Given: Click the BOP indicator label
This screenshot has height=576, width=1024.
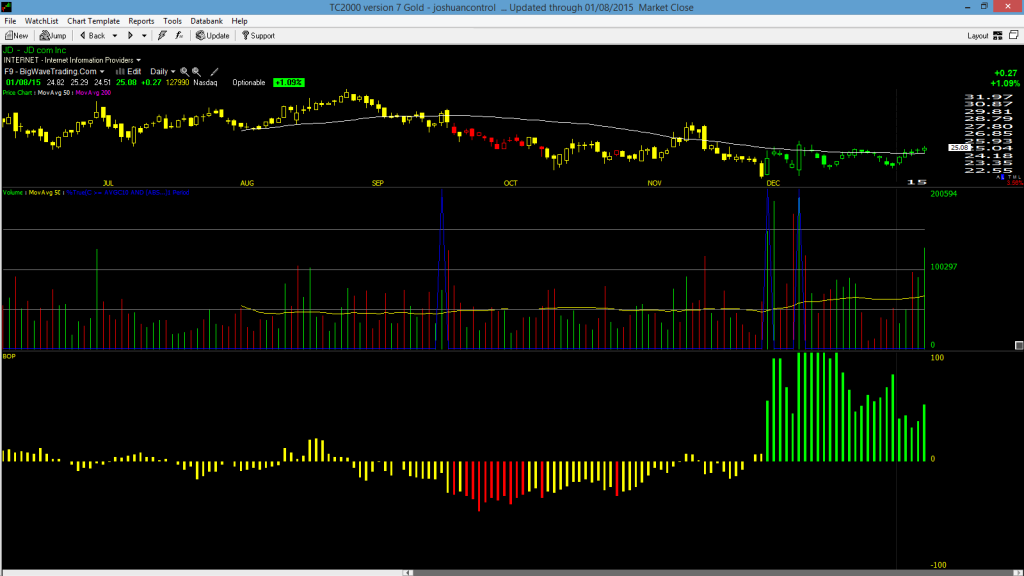Looking at the screenshot, I should (x=9, y=357).
